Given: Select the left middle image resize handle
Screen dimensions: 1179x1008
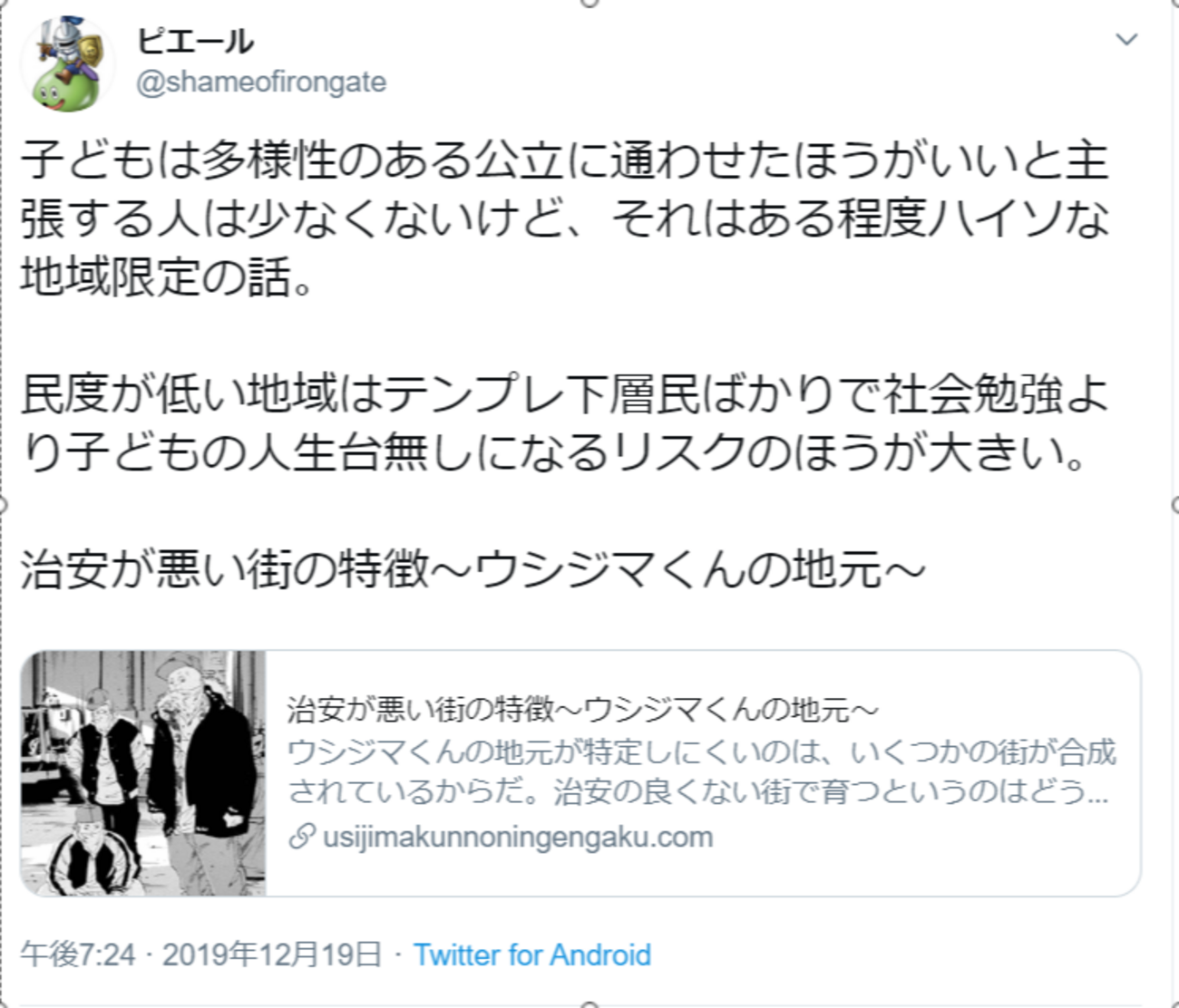Looking at the screenshot, I should [3, 504].
